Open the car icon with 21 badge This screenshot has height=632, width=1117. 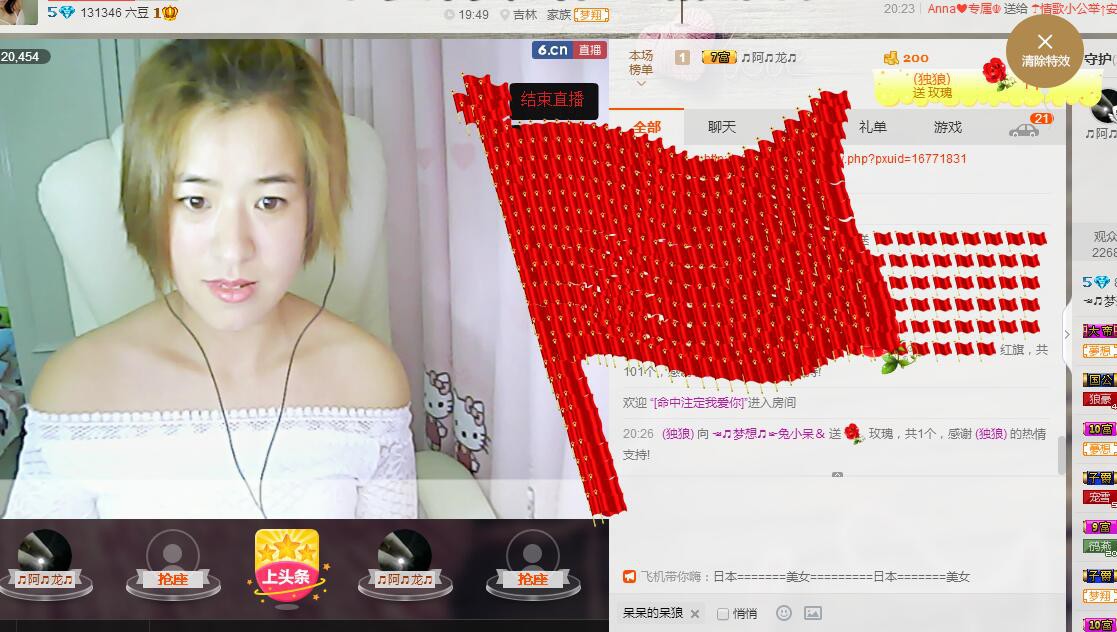(x=1024, y=130)
